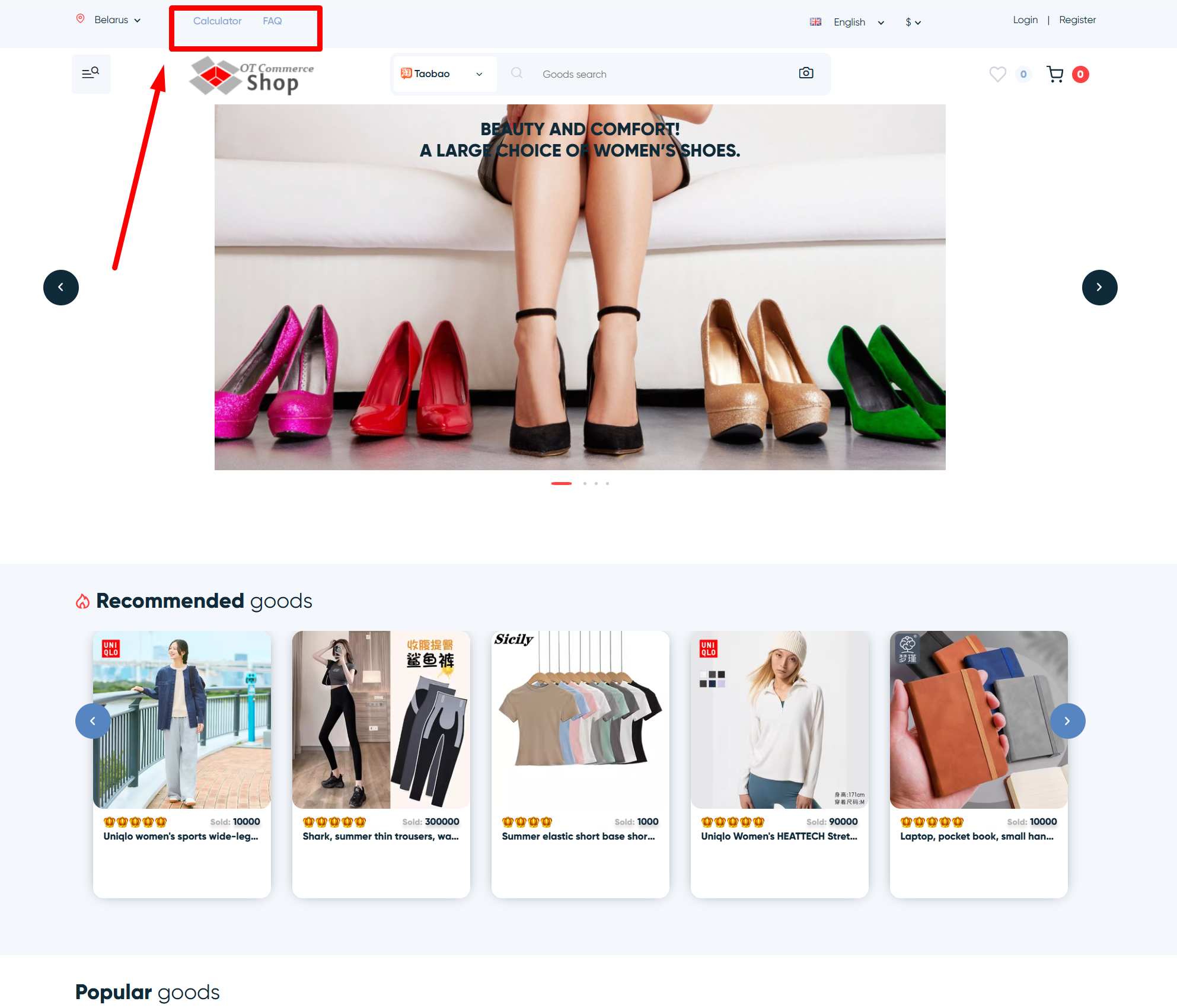Screen dimensions: 1177x1008
Task: Click the camera image search icon
Action: click(x=806, y=73)
